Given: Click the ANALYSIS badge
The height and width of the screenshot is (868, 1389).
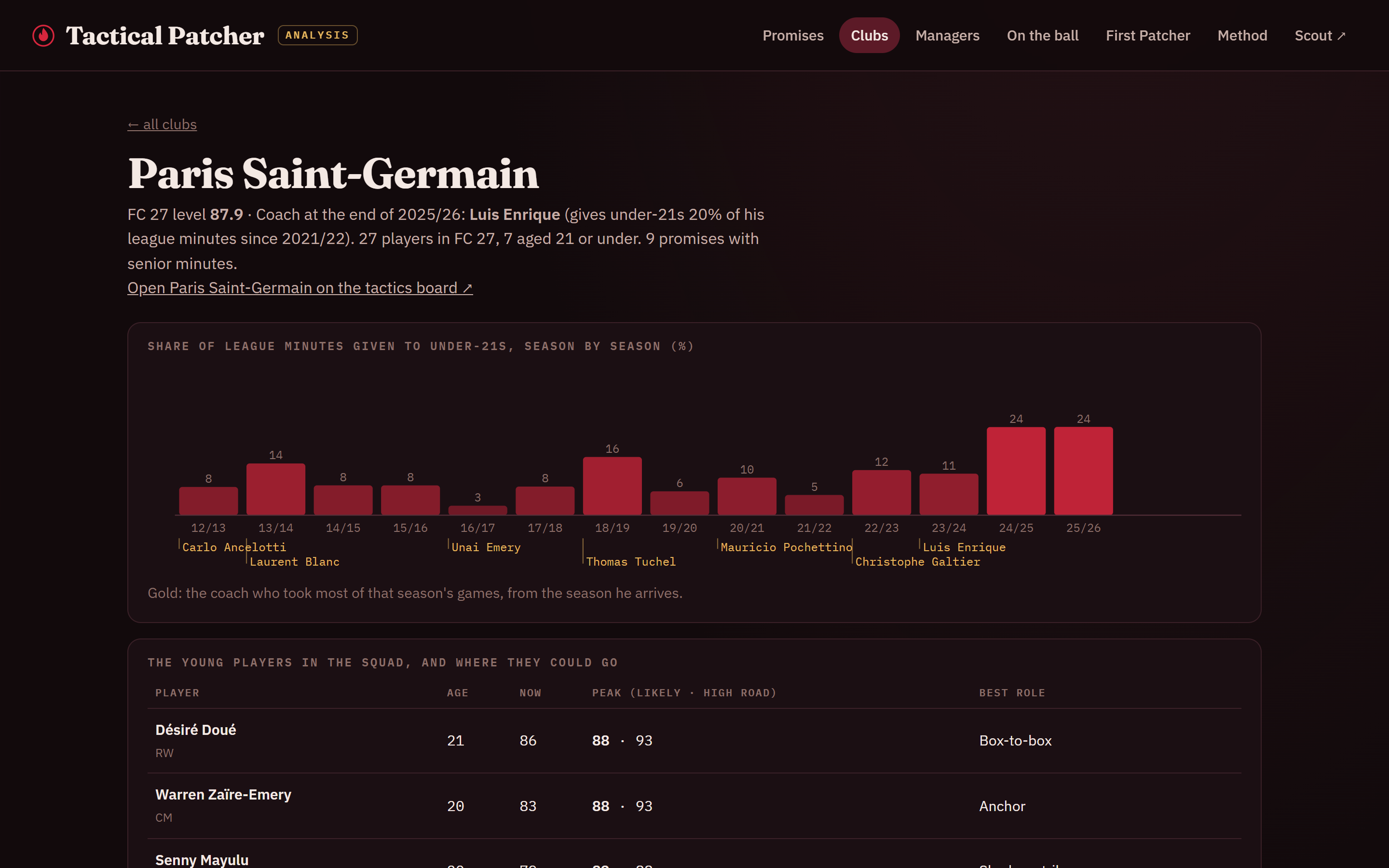Looking at the screenshot, I should (x=317, y=35).
